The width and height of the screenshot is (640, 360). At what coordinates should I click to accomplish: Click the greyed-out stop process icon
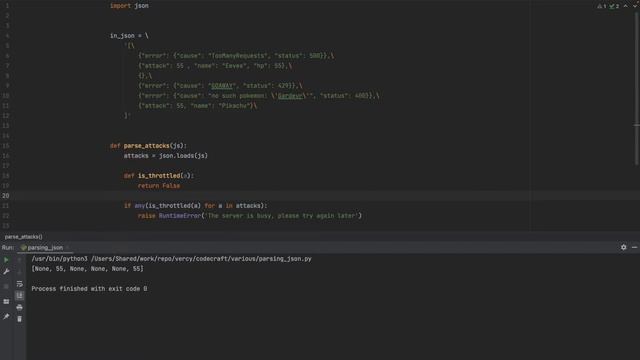tap(6, 287)
